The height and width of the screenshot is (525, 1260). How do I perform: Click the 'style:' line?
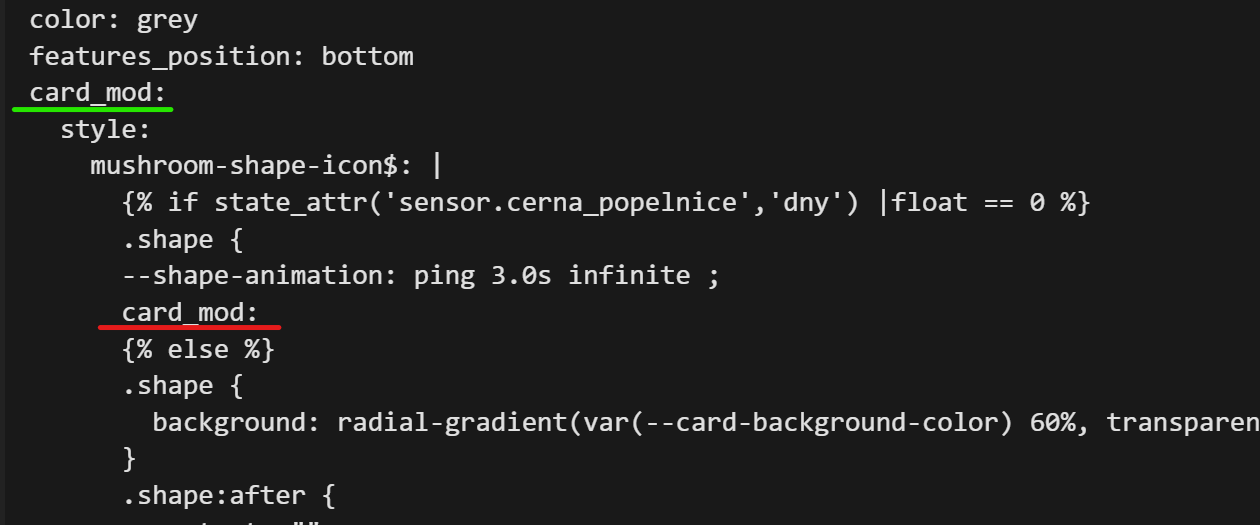click(105, 129)
